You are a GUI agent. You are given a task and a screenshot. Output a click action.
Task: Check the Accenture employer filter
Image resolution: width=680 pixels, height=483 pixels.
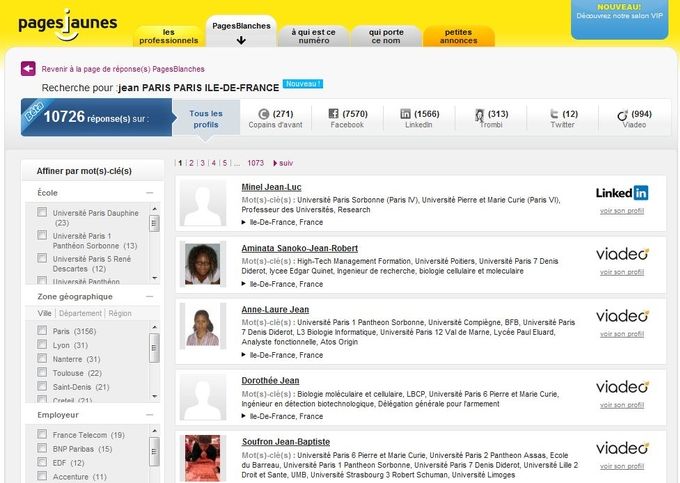pyautogui.click(x=42, y=476)
